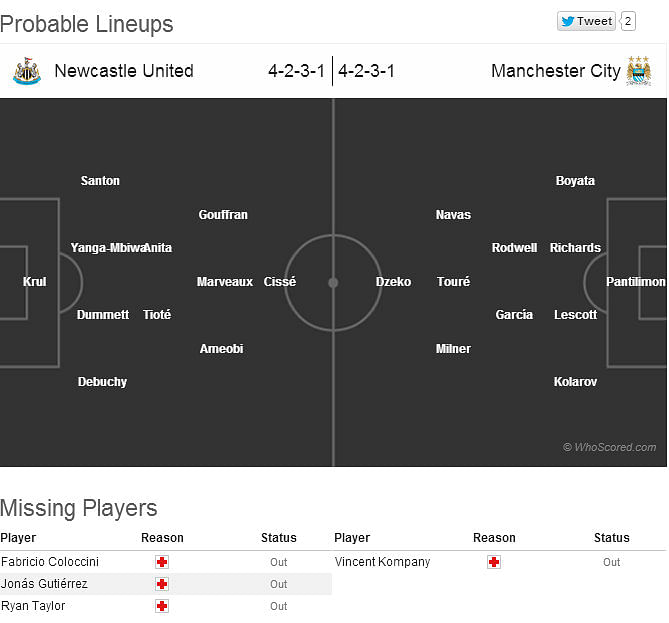This screenshot has width=669, height=623.
Task: Select striker Cissé on the pitch
Action: (280, 282)
